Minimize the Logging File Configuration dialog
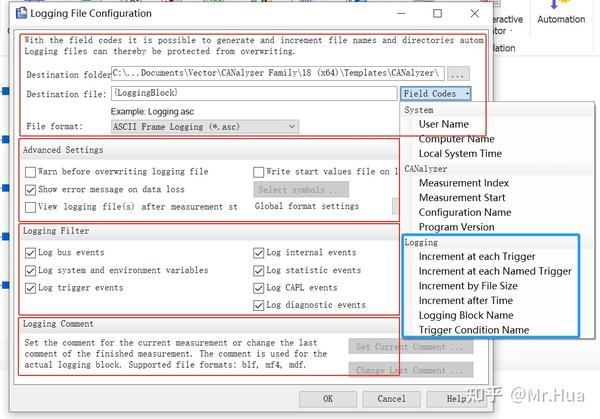 (401, 13)
